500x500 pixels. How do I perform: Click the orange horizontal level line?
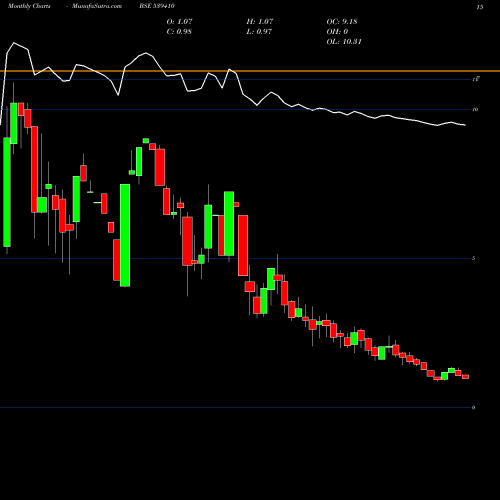pos(250,71)
